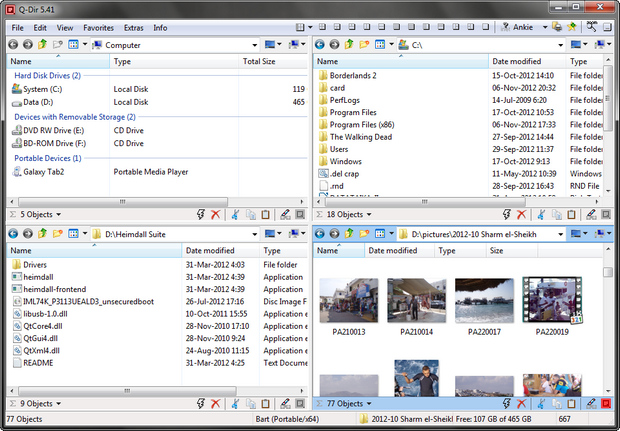Select the README file
The height and width of the screenshot is (431, 620).
point(33,363)
